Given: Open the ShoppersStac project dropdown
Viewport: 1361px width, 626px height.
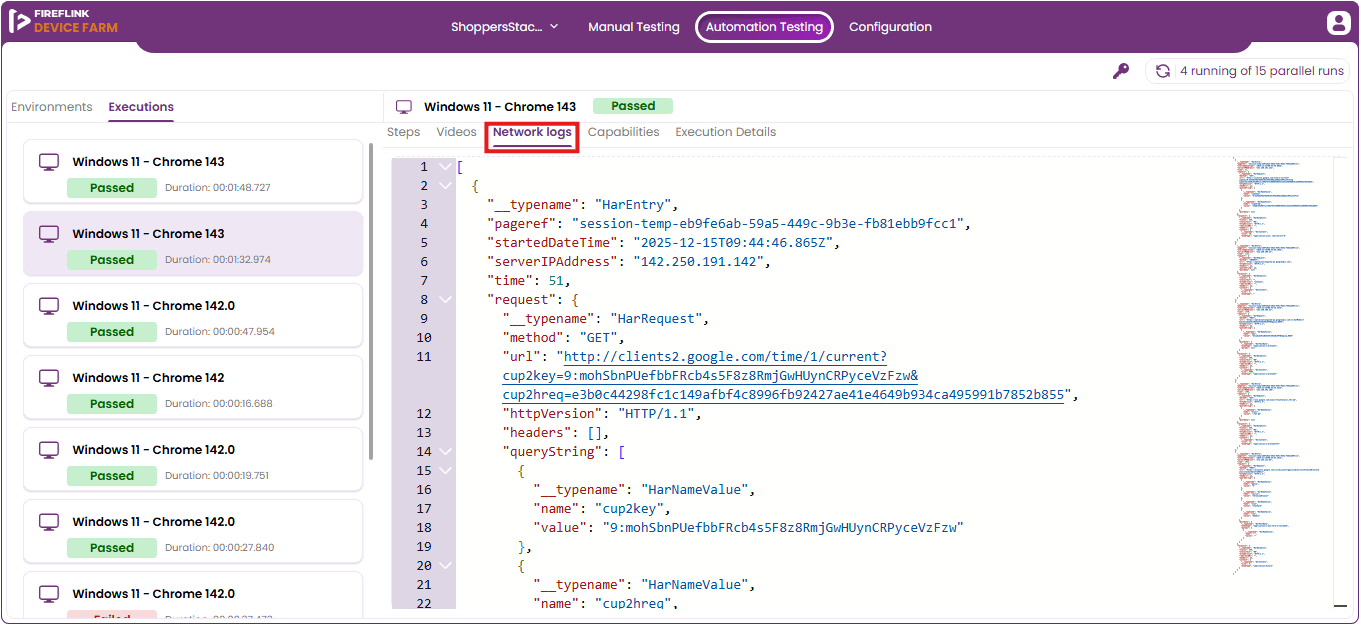Looking at the screenshot, I should [505, 27].
